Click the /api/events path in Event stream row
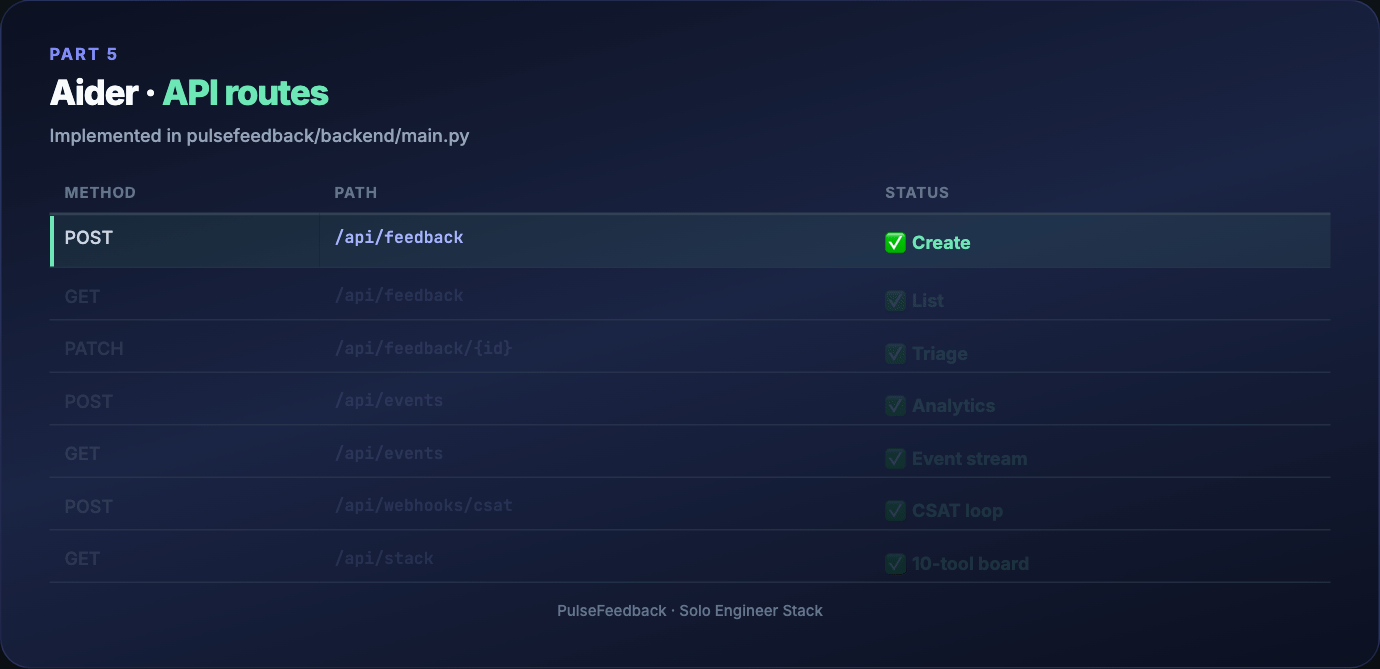Image resolution: width=1380 pixels, height=669 pixels. [x=389, y=454]
